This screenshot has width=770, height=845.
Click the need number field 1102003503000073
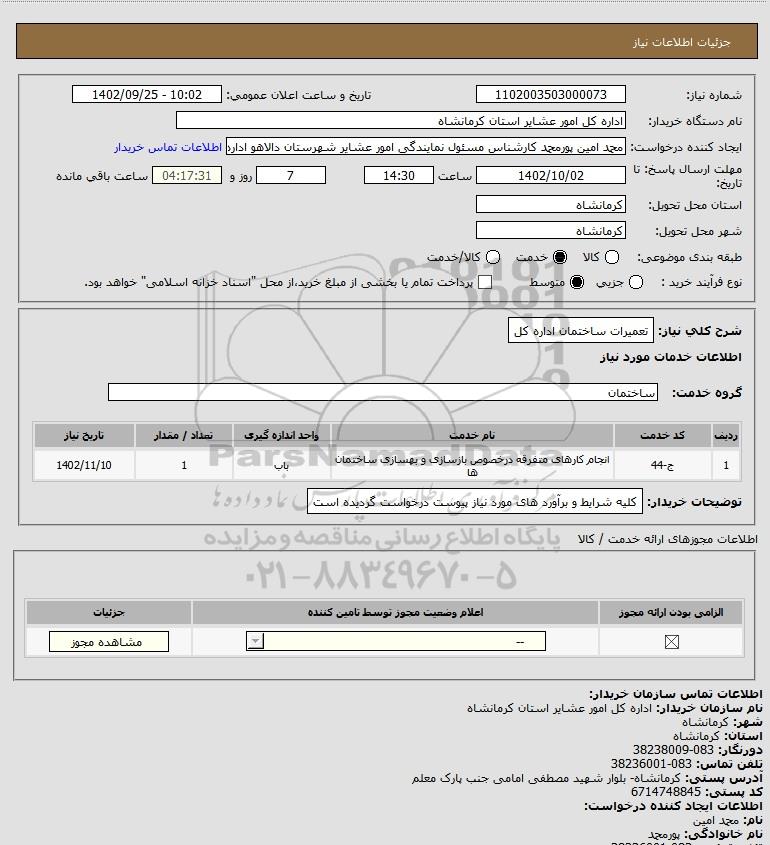click(x=551, y=94)
